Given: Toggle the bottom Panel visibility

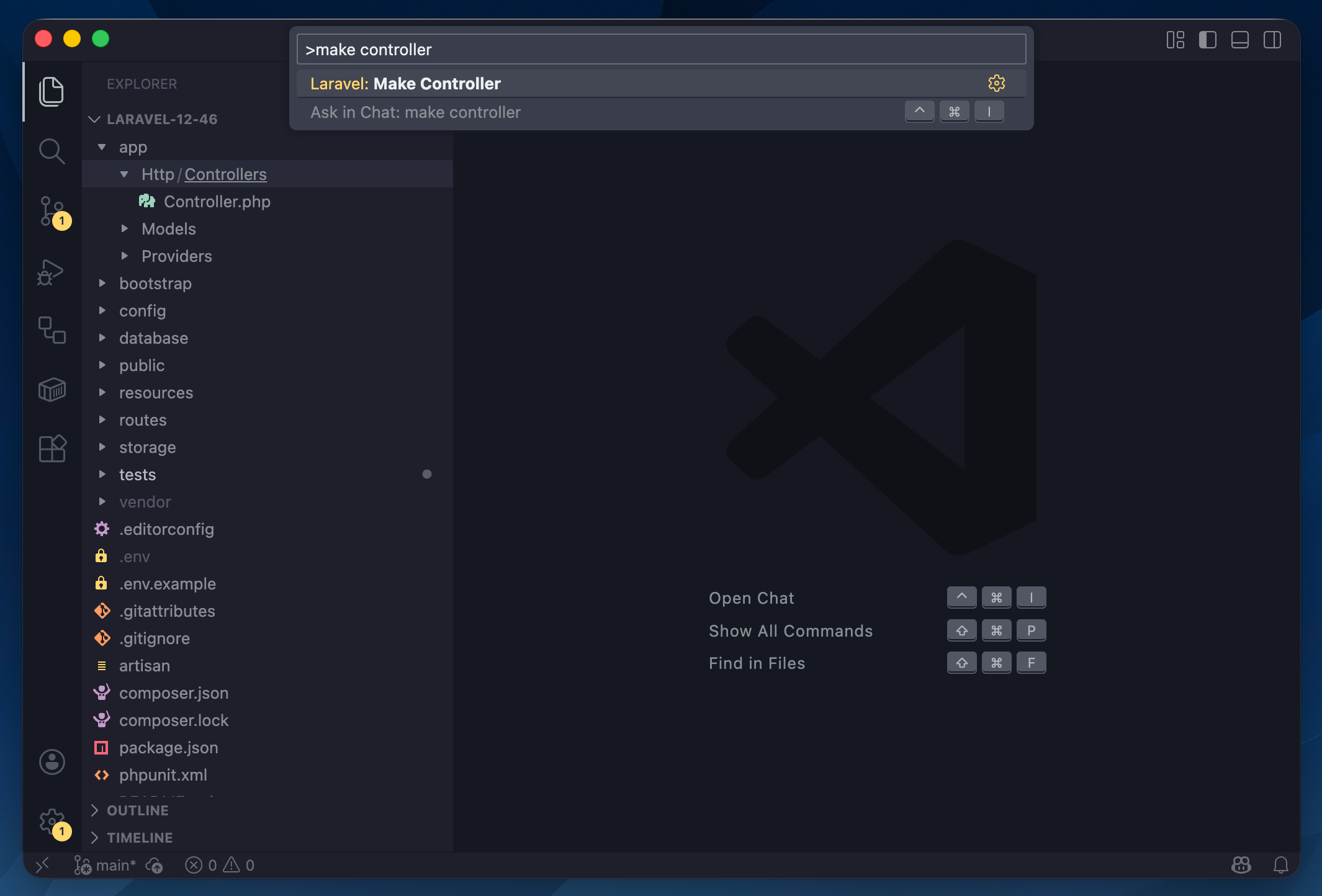Looking at the screenshot, I should pos(1239,40).
